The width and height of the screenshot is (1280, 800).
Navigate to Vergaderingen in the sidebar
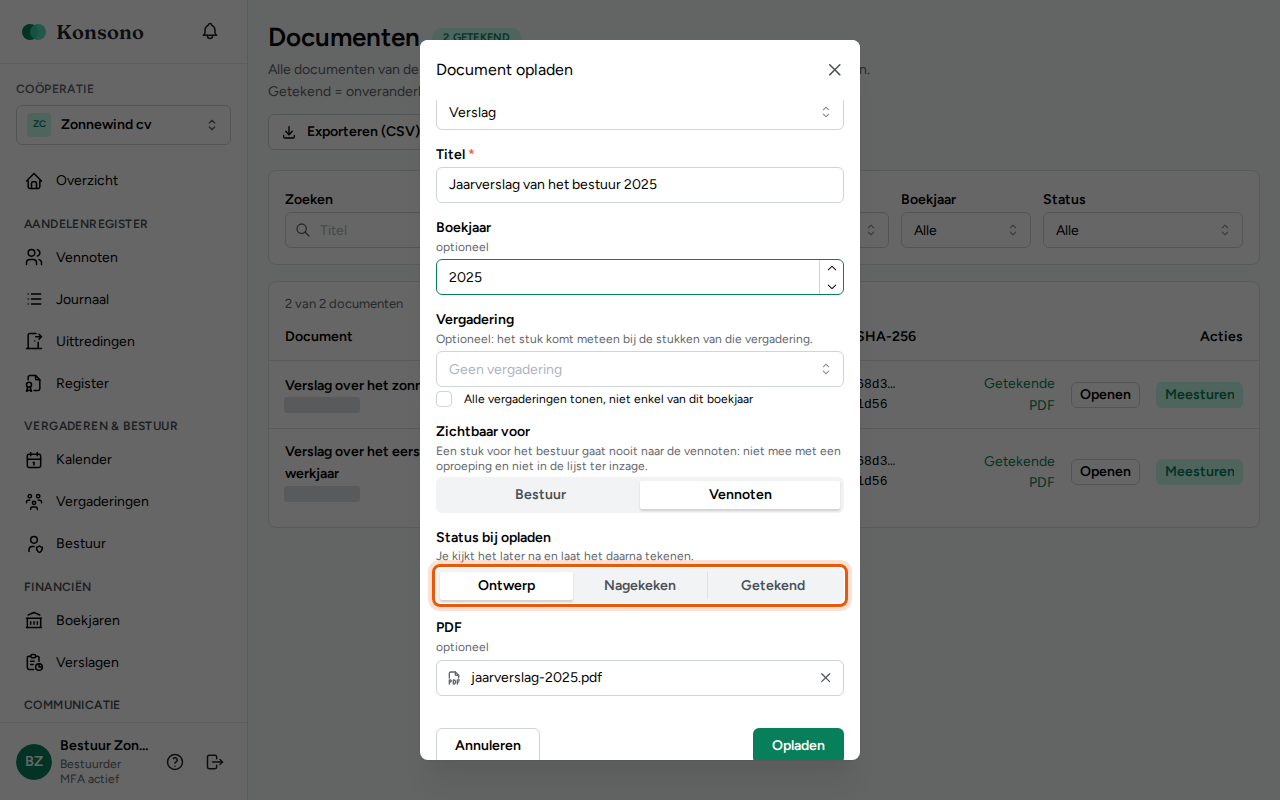[x=124, y=502]
